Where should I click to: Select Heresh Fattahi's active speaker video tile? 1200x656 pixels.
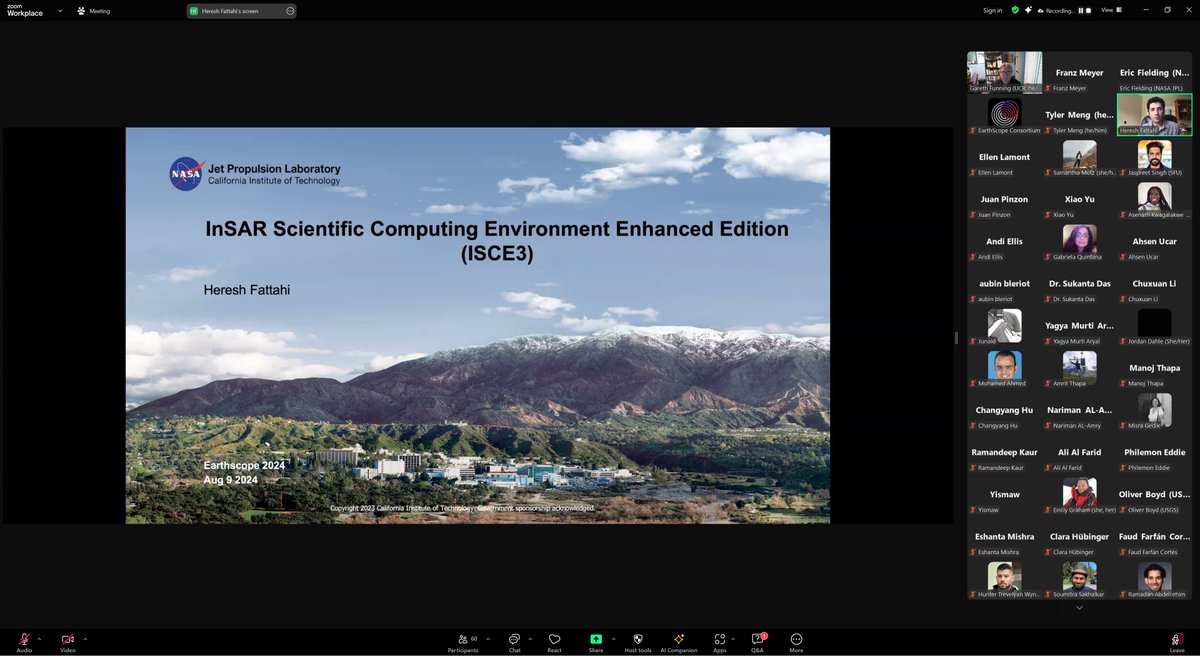pos(1154,115)
